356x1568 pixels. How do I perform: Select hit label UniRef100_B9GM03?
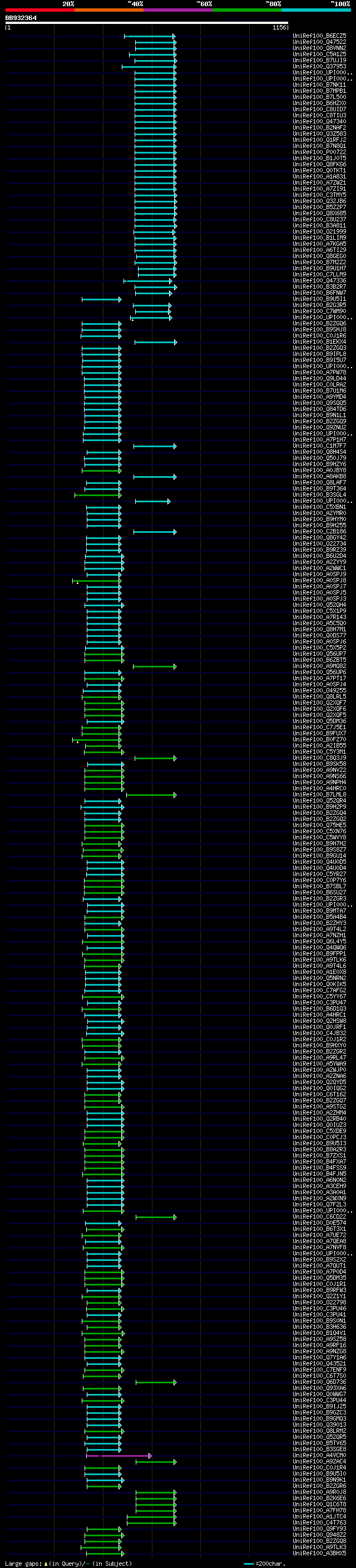click(x=319, y=1419)
